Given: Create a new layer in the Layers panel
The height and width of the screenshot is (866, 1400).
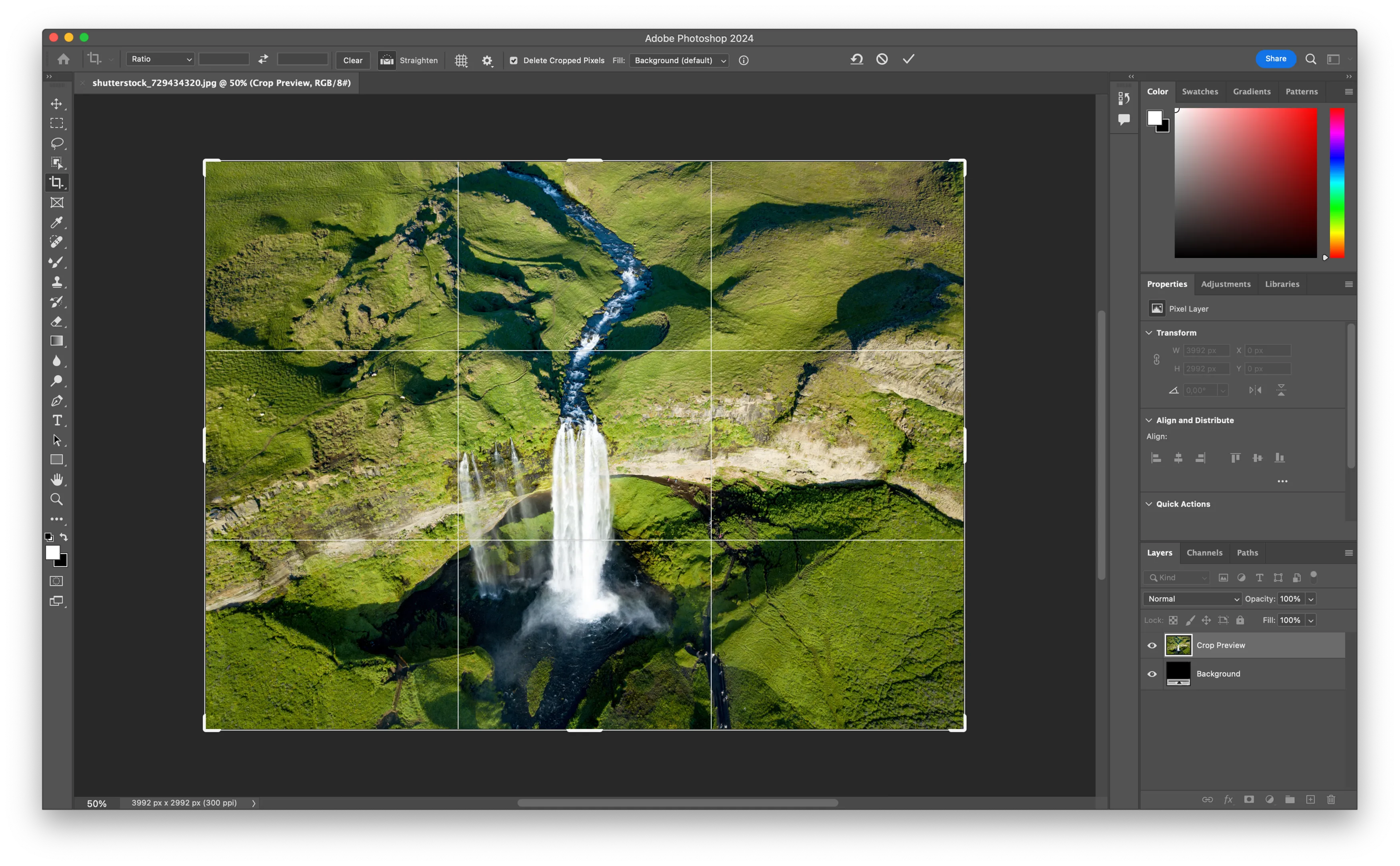Looking at the screenshot, I should pyautogui.click(x=1310, y=800).
